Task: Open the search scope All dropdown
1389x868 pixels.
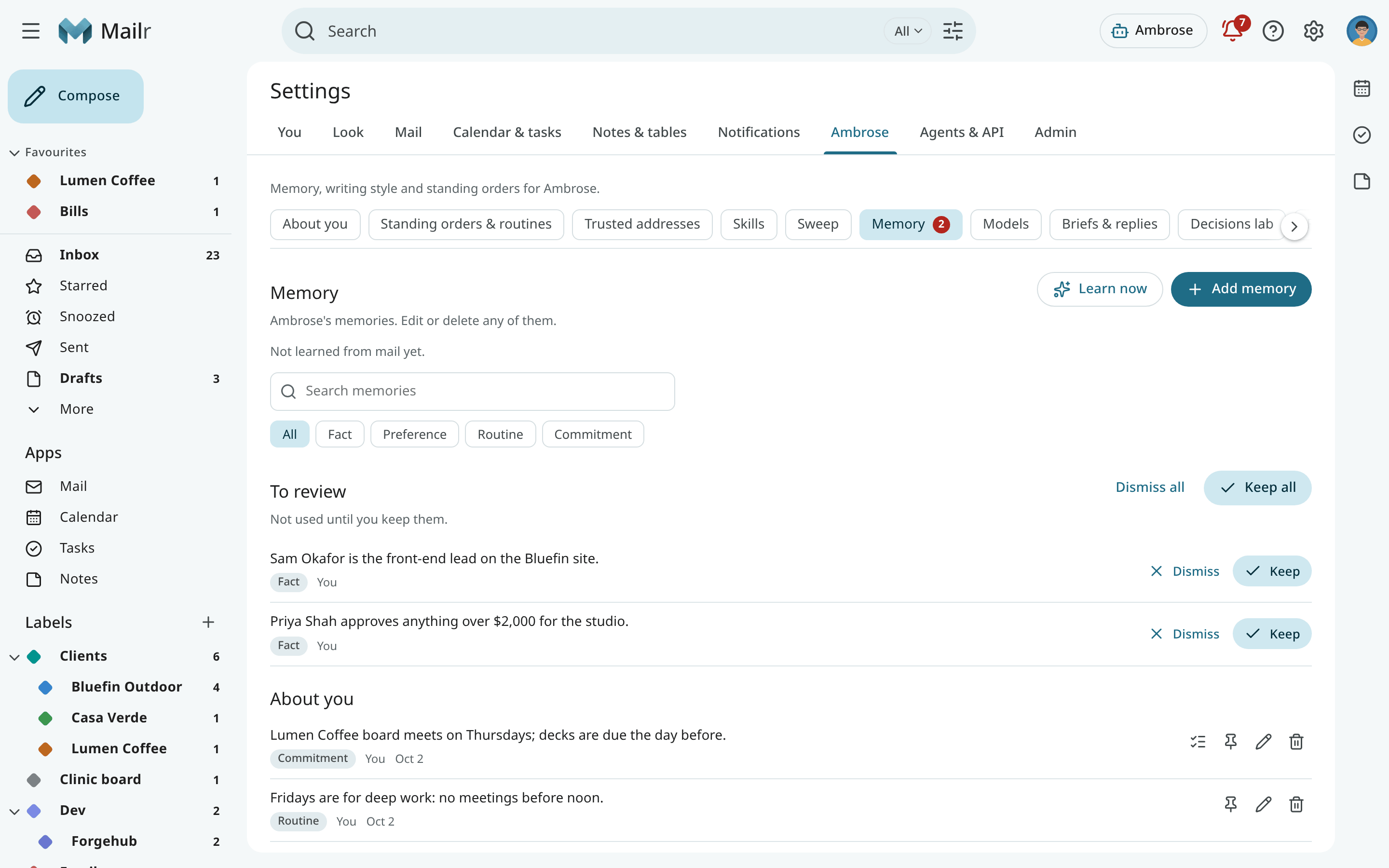Action: tap(908, 31)
